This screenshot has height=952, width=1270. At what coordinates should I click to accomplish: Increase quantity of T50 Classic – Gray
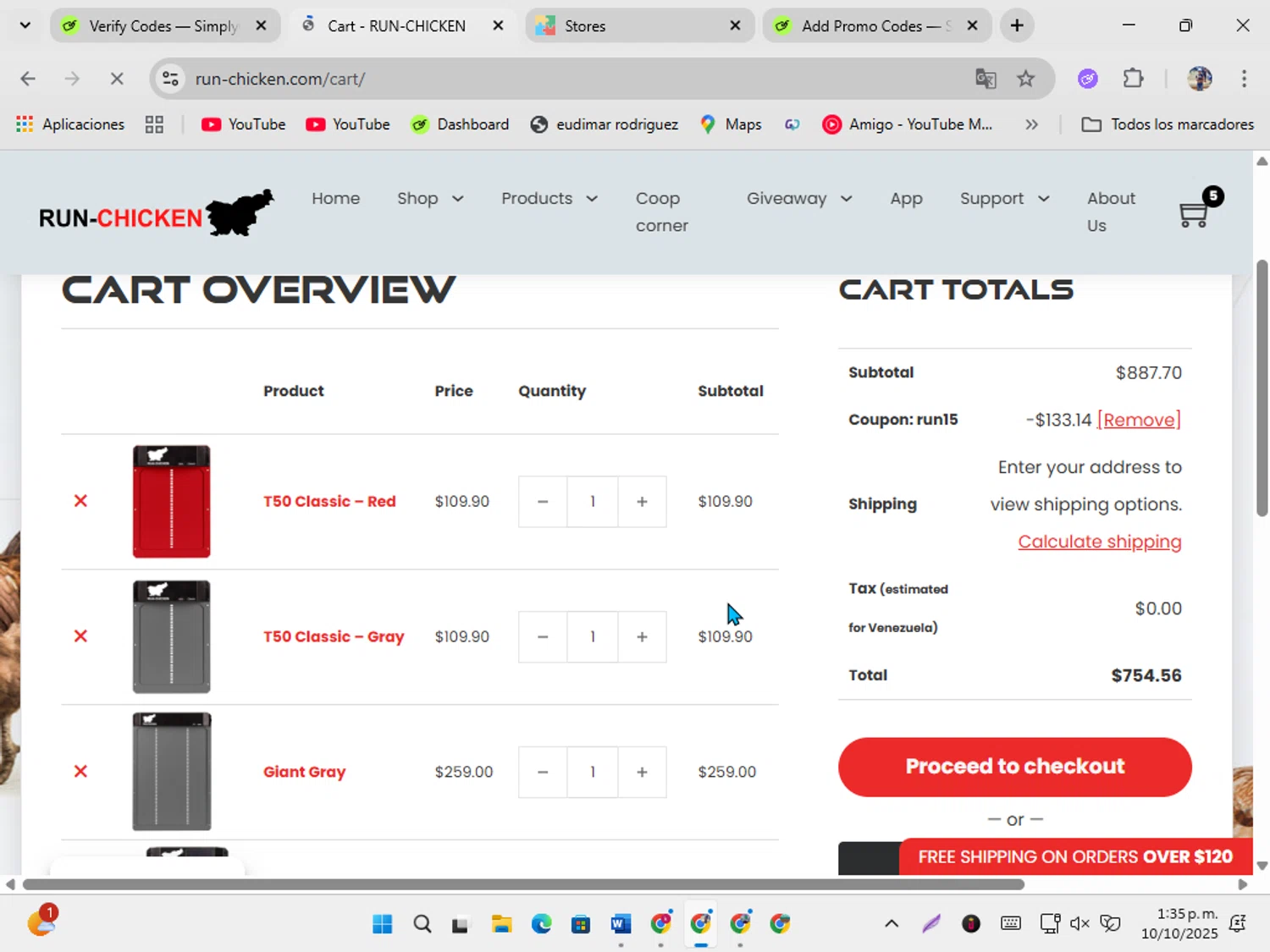(x=642, y=636)
